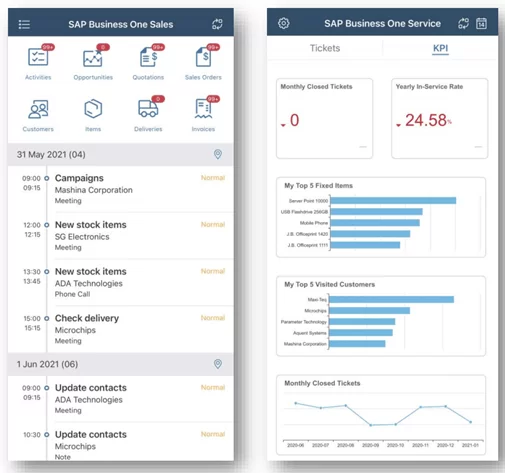Open the settings gear in Service app
Viewport: 505px width, 473px height.
point(284,23)
